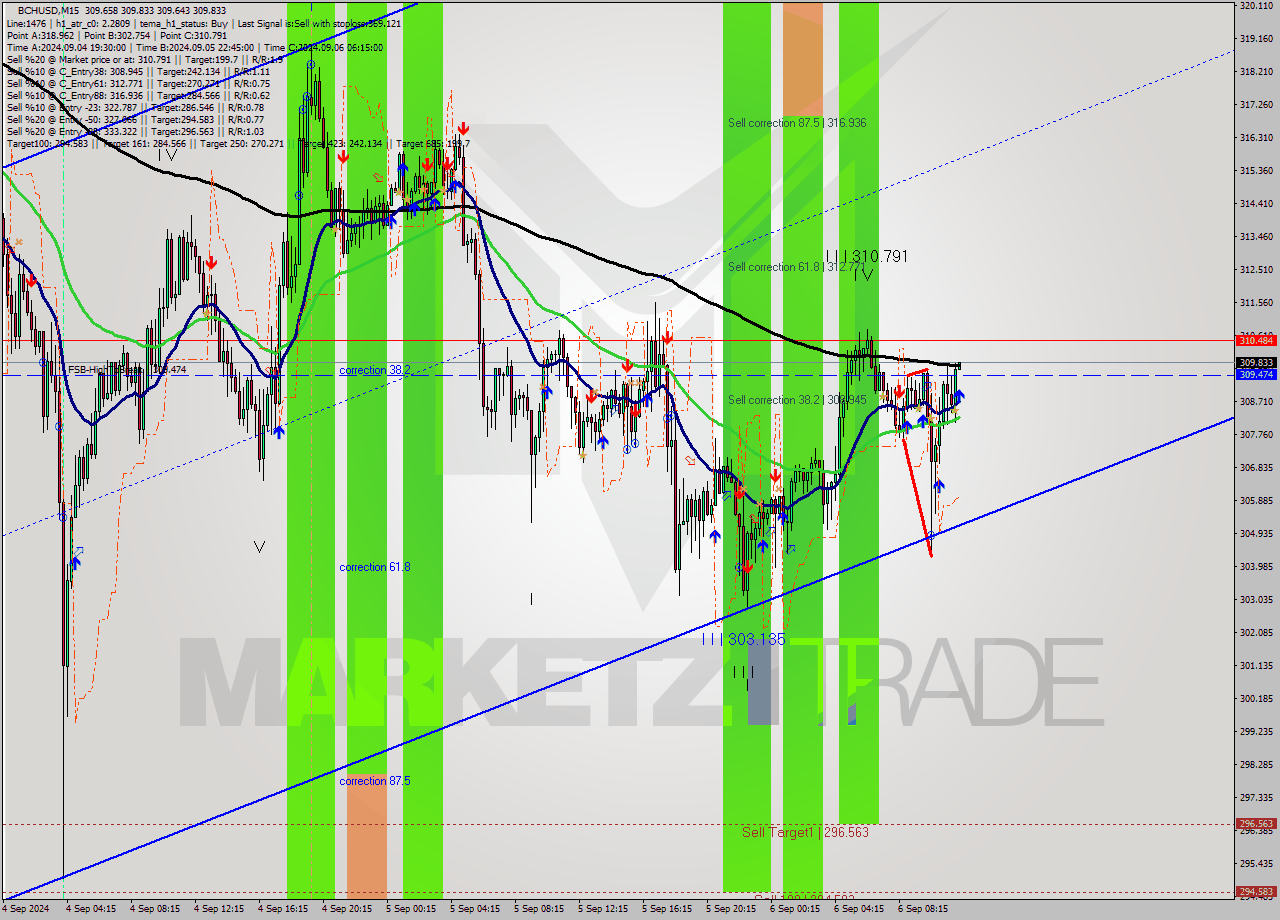Click 320.120 on the price axis
This screenshot has width=1280, height=920.
pyautogui.click(x=1256, y=5)
